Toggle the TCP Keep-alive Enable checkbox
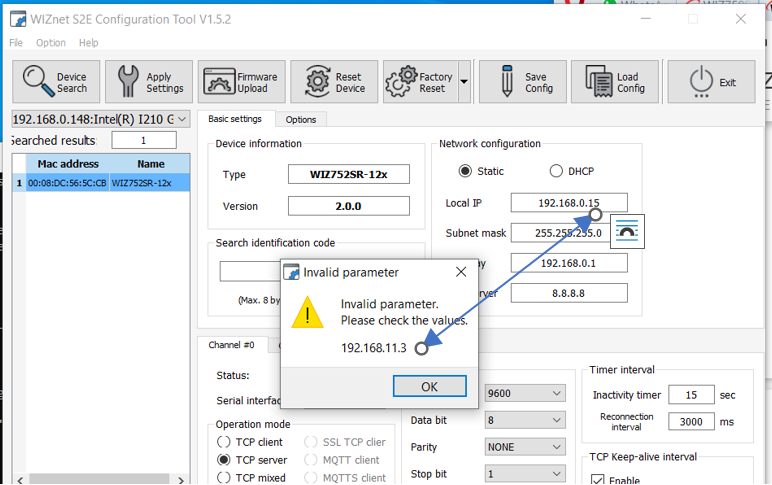The height and width of the screenshot is (485, 772). pyautogui.click(x=597, y=480)
